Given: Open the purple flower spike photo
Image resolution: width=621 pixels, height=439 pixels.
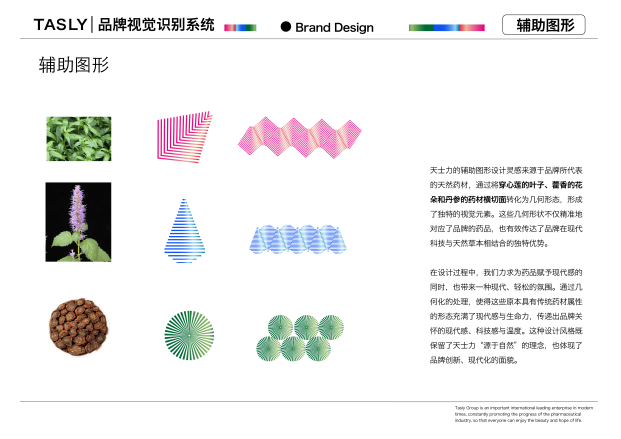Looking at the screenshot, I should pyautogui.click(x=78, y=222).
